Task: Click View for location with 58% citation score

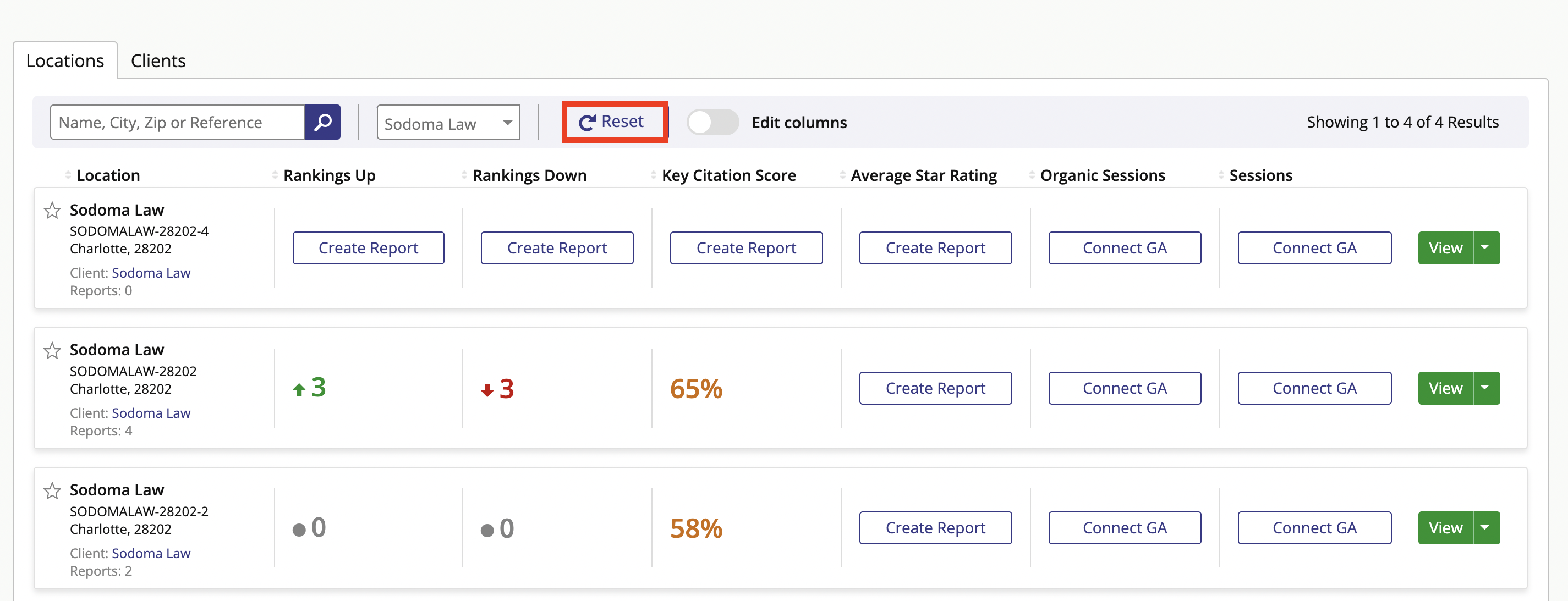Action: point(1445,528)
